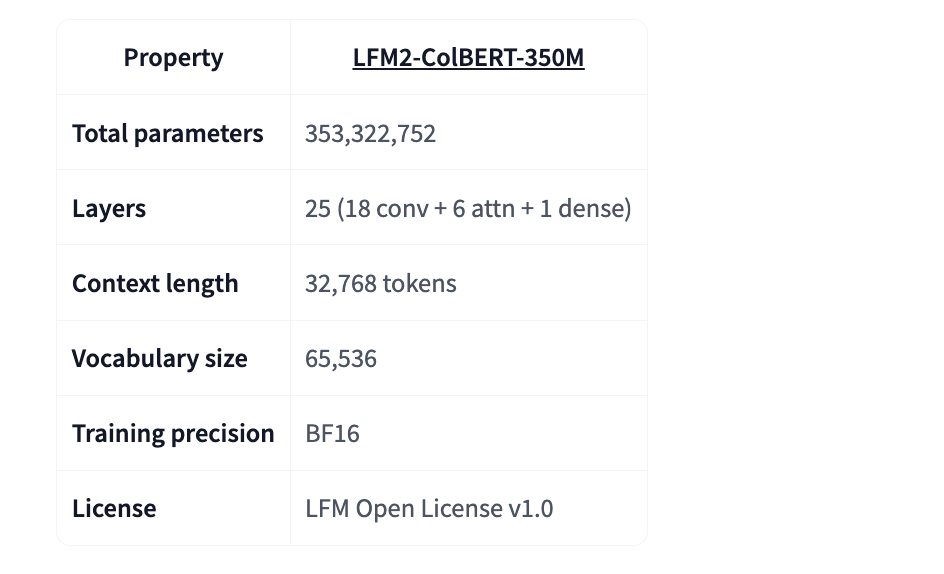The image size is (944, 574).
Task: Click the number 25 in Layers value
Action: (318, 208)
